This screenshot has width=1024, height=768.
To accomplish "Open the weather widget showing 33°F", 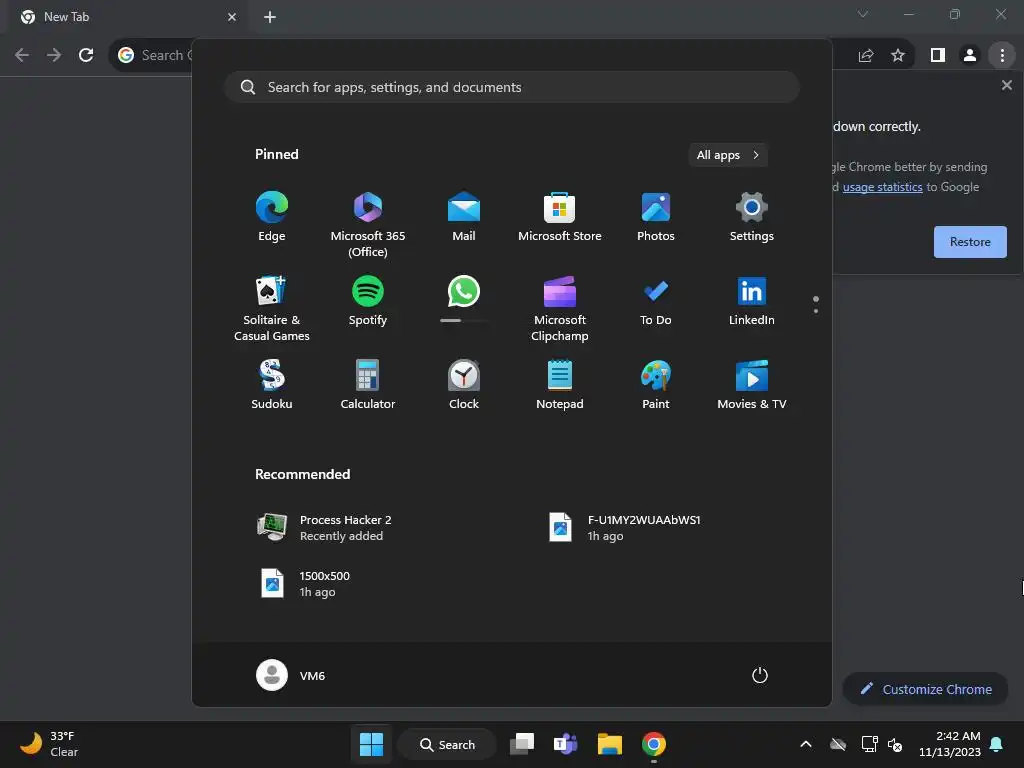I will pyautogui.click(x=50, y=744).
